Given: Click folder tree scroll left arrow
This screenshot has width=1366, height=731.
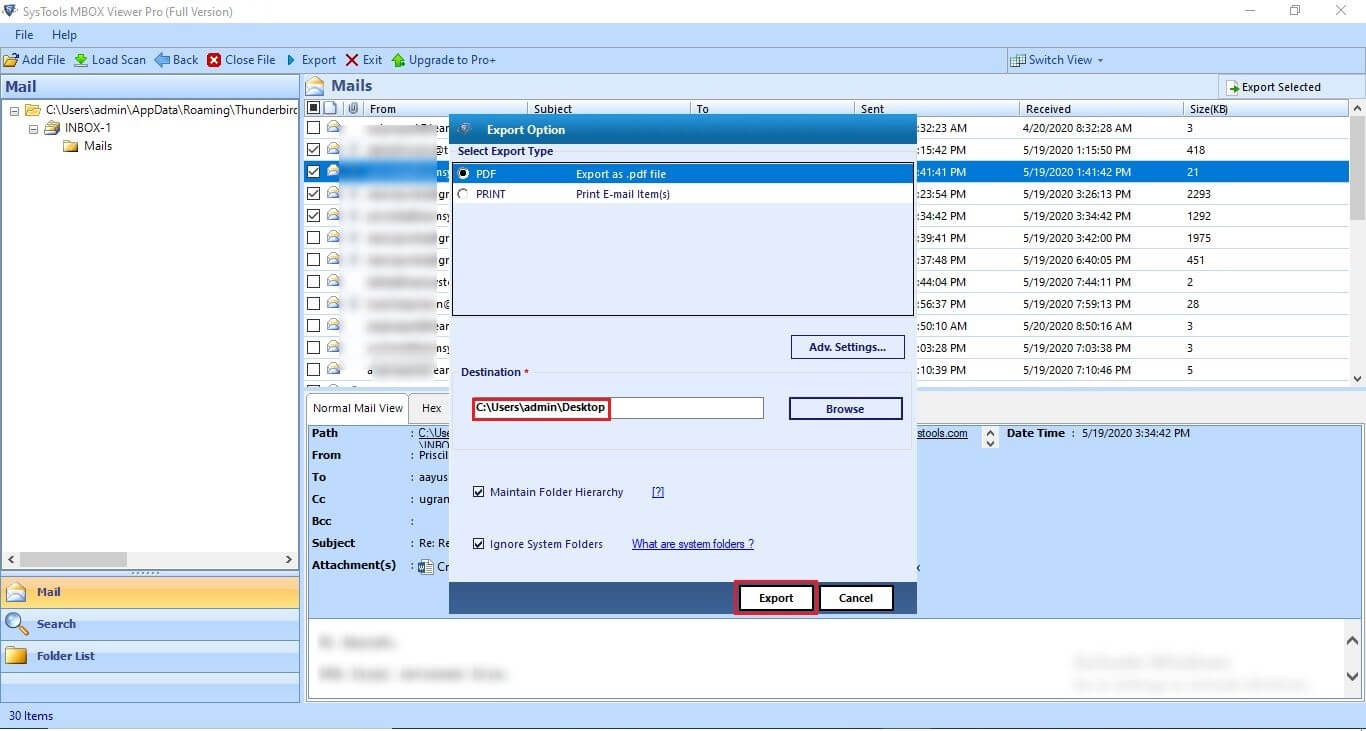Looking at the screenshot, I should (11, 560).
